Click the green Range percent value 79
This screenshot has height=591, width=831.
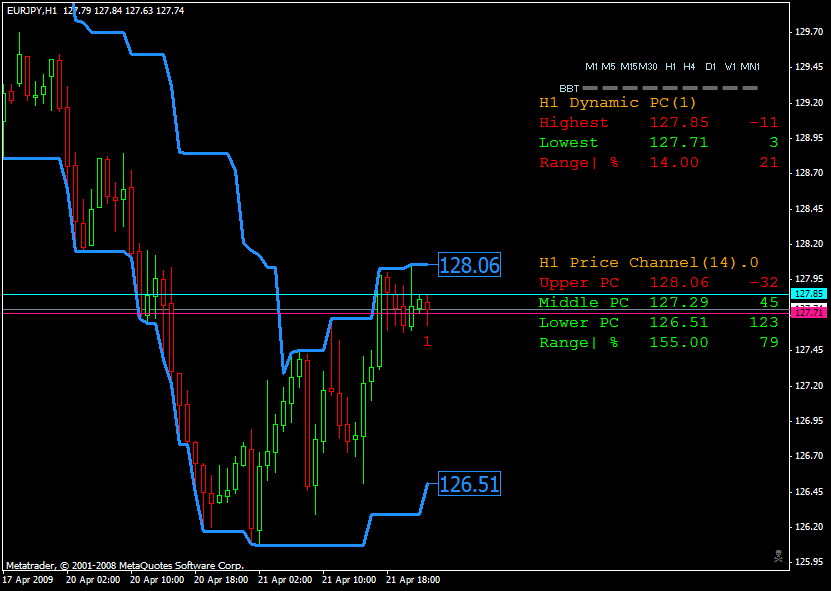point(769,343)
